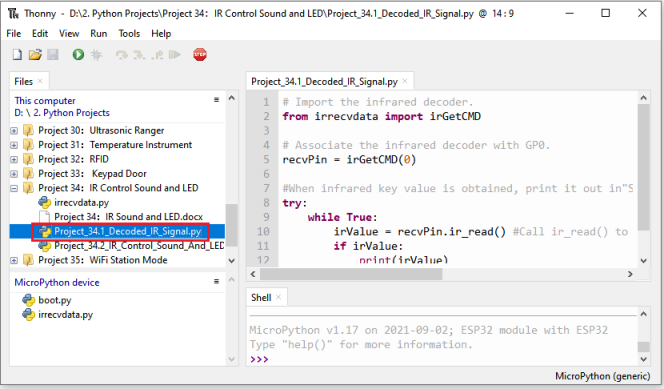The height and width of the screenshot is (389, 664).
Task: Open This computer panel options menu
Action: click(x=216, y=100)
